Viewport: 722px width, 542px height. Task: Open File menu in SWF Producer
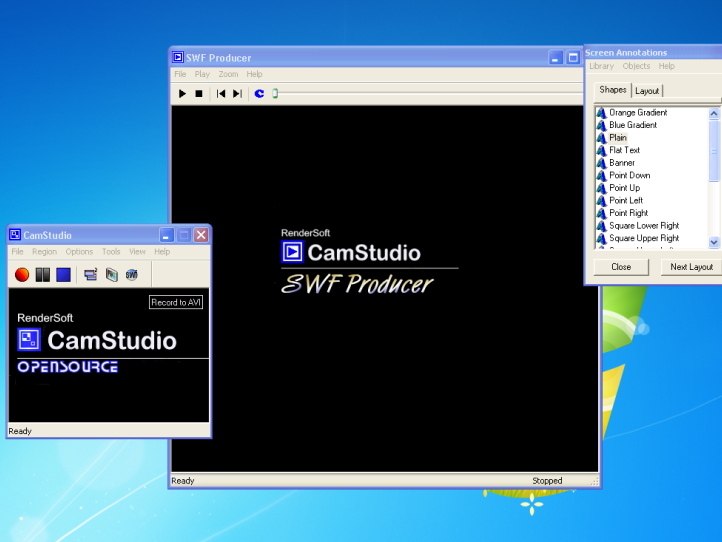pyautogui.click(x=180, y=74)
